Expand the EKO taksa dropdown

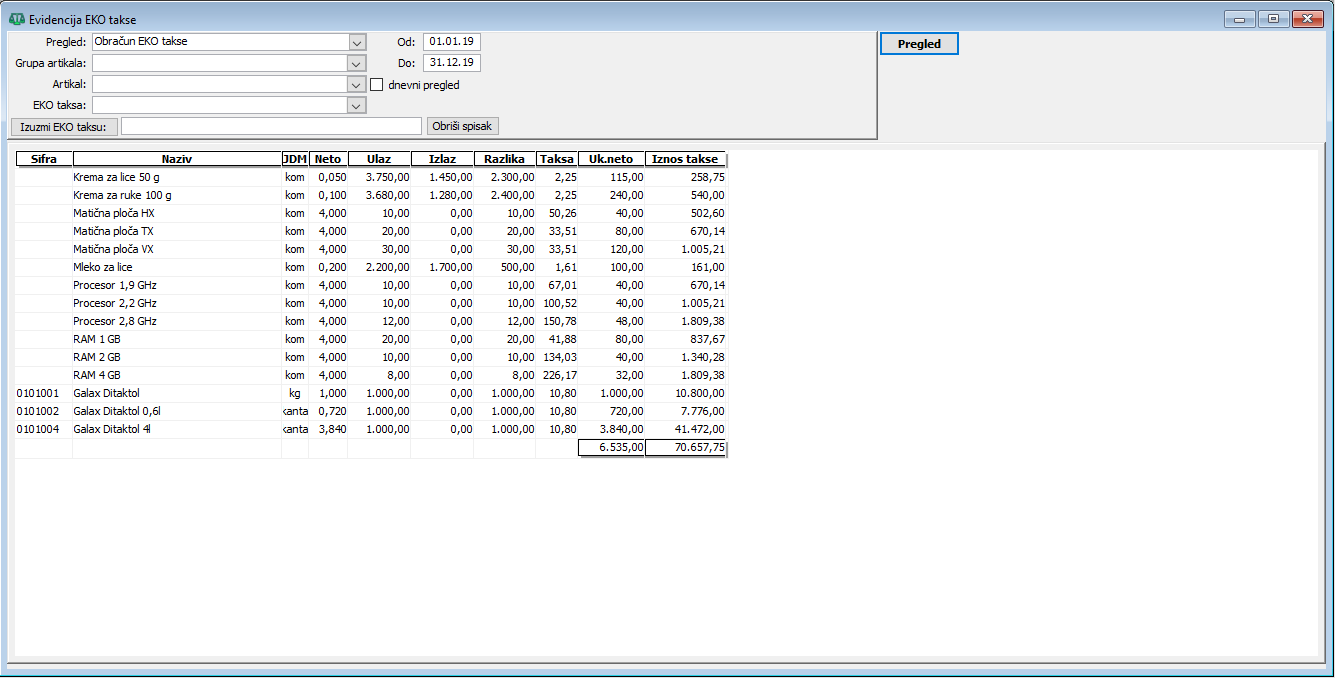click(x=357, y=105)
